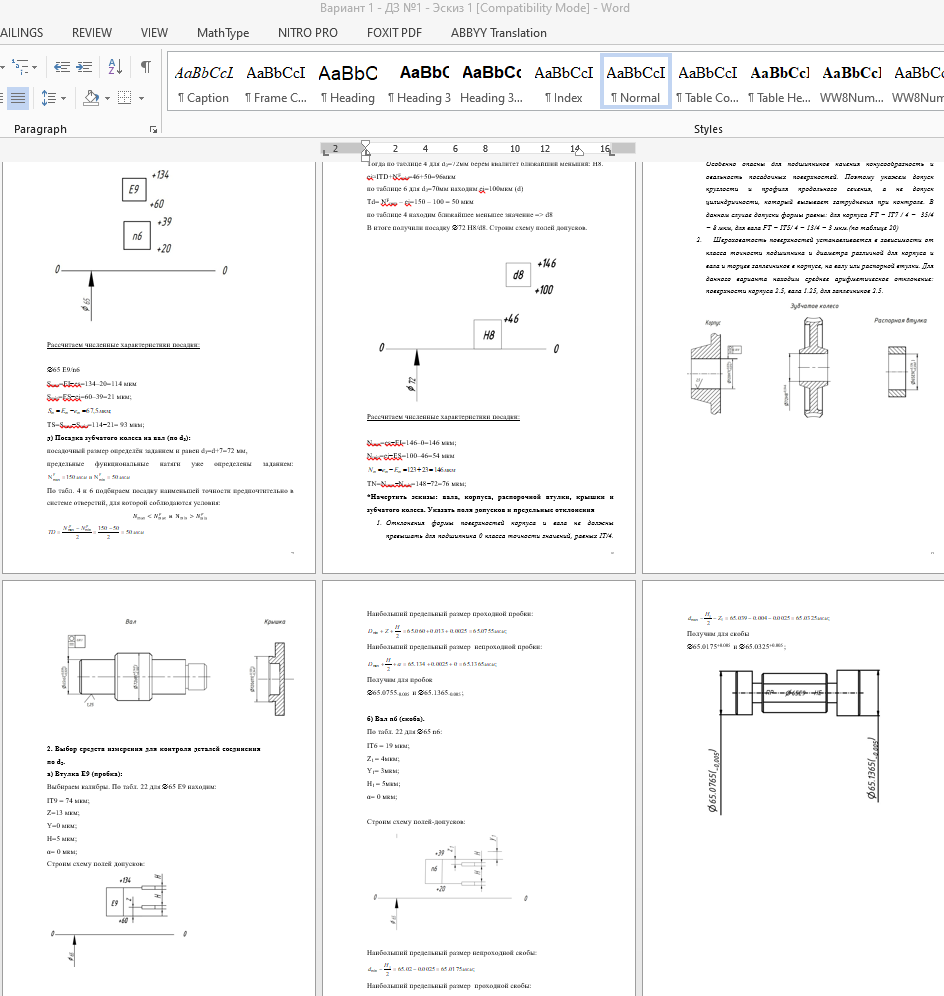The image size is (944, 996).
Task: Click the Decrease Indent icon
Action: pyautogui.click(x=62, y=67)
